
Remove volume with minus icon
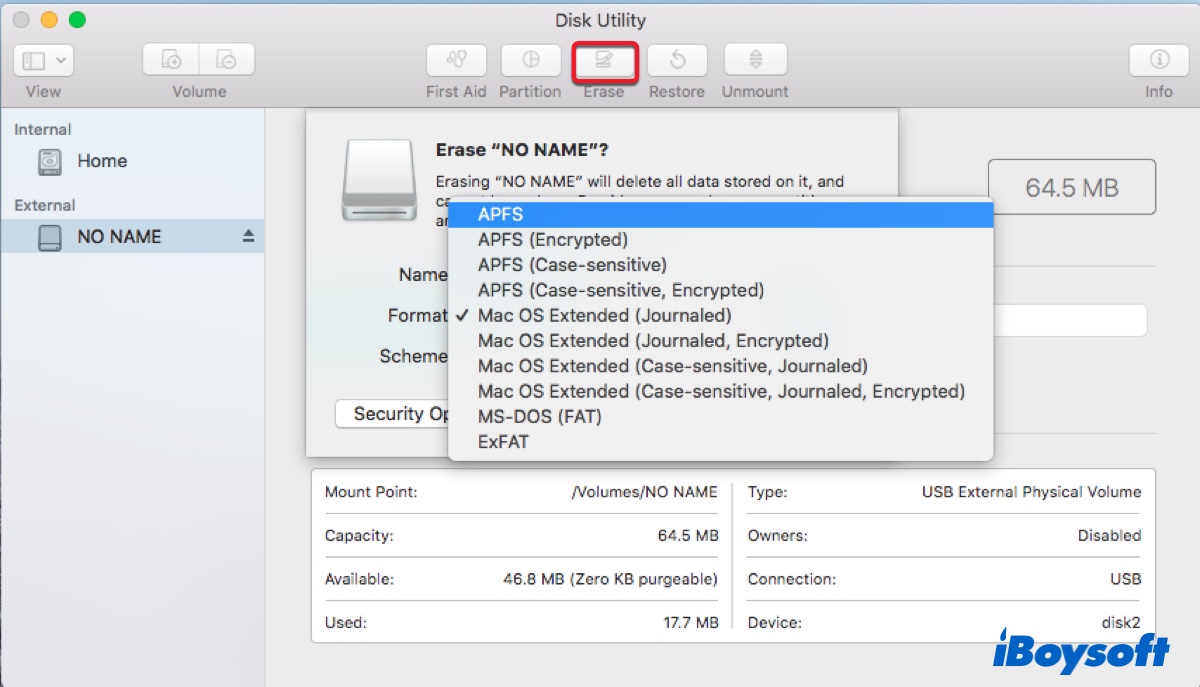tap(226, 61)
